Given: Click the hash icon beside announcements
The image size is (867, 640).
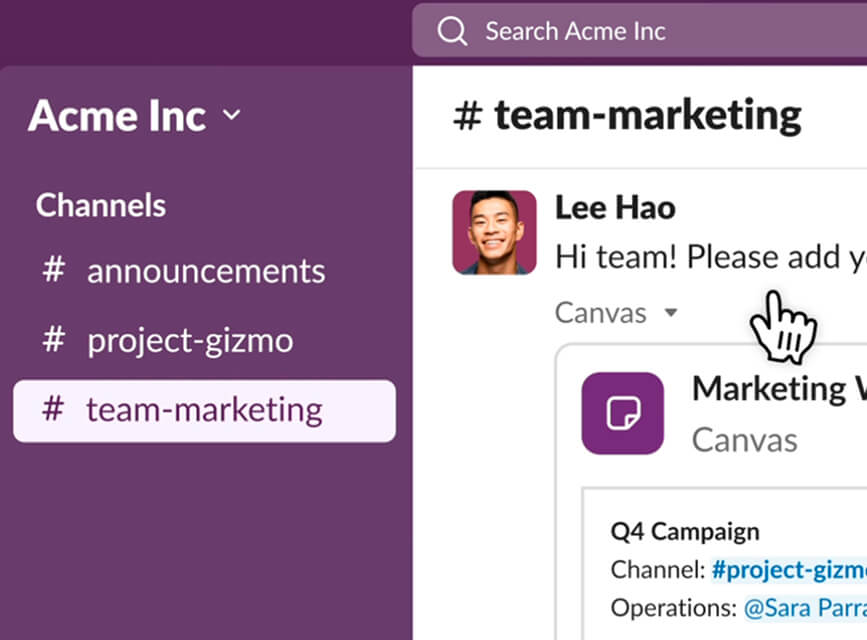Looking at the screenshot, I should coord(54,269).
